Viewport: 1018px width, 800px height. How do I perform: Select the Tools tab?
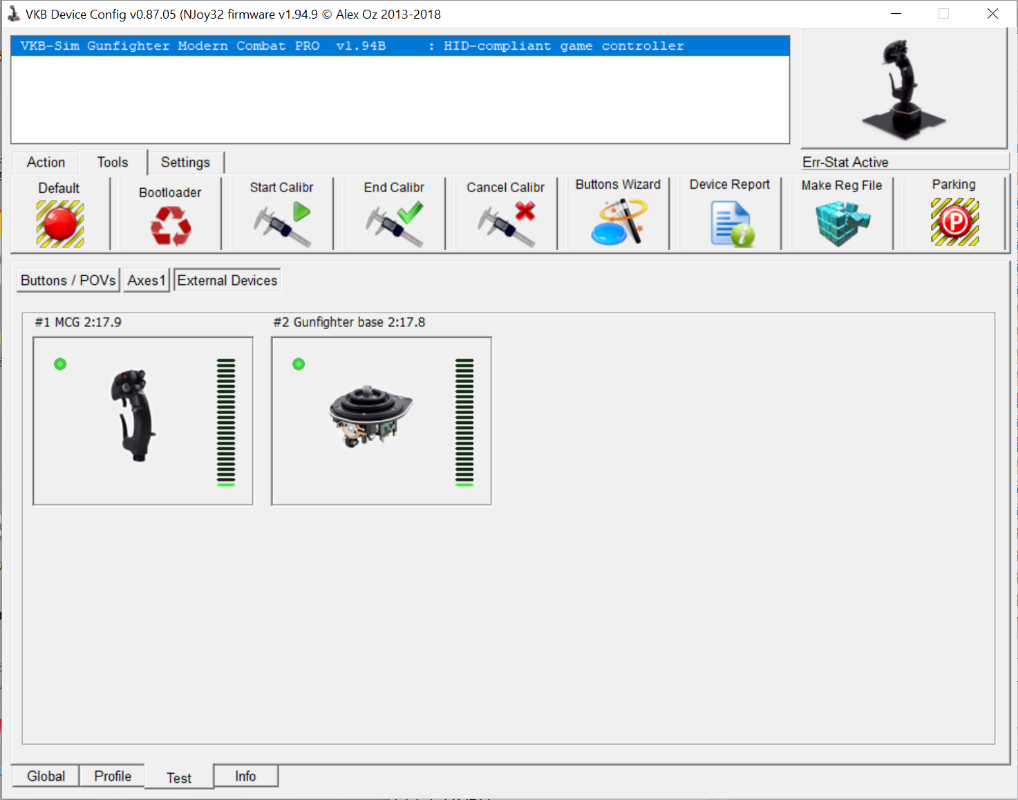(x=113, y=162)
